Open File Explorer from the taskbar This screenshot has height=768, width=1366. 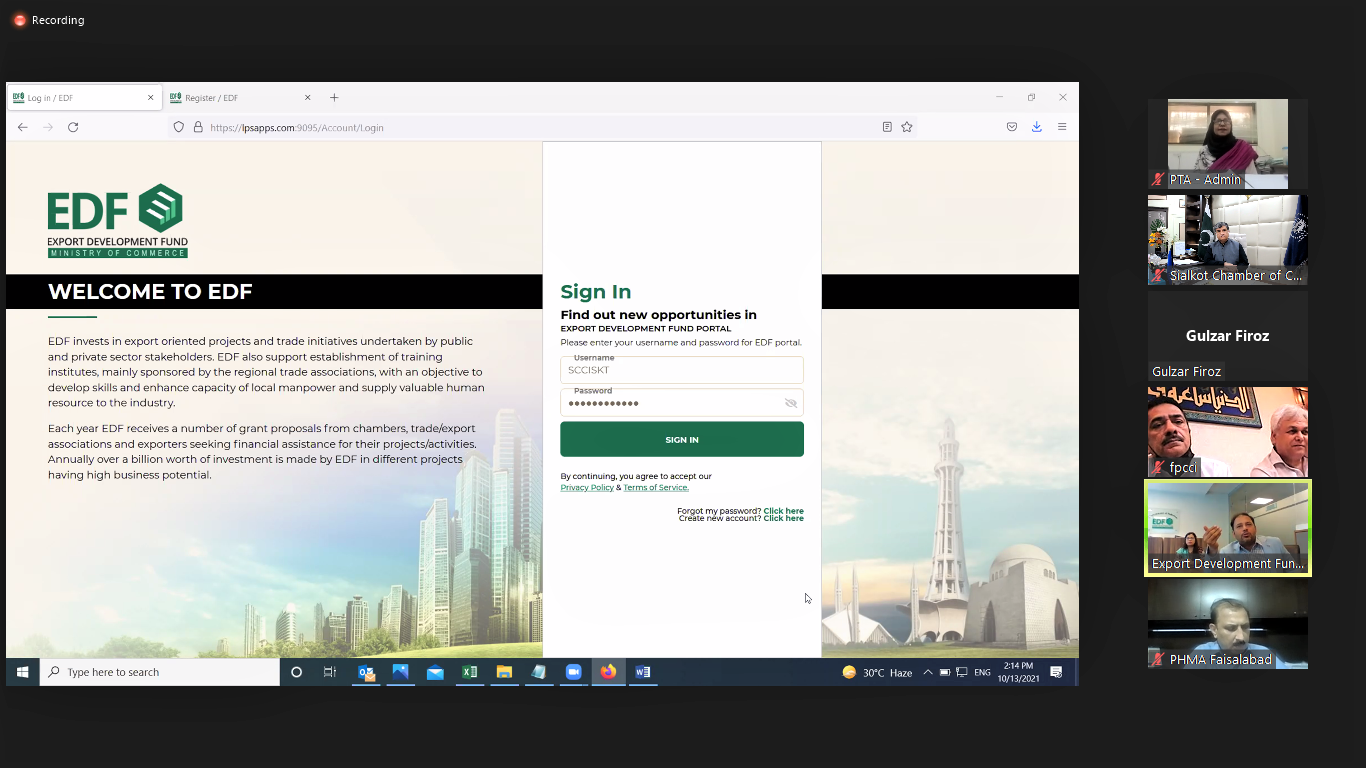(504, 672)
